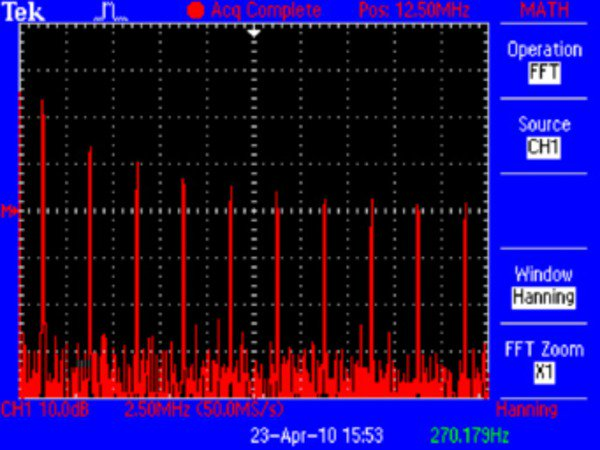Click the MATH menu header
This screenshot has height=450, width=600.
click(x=544, y=10)
